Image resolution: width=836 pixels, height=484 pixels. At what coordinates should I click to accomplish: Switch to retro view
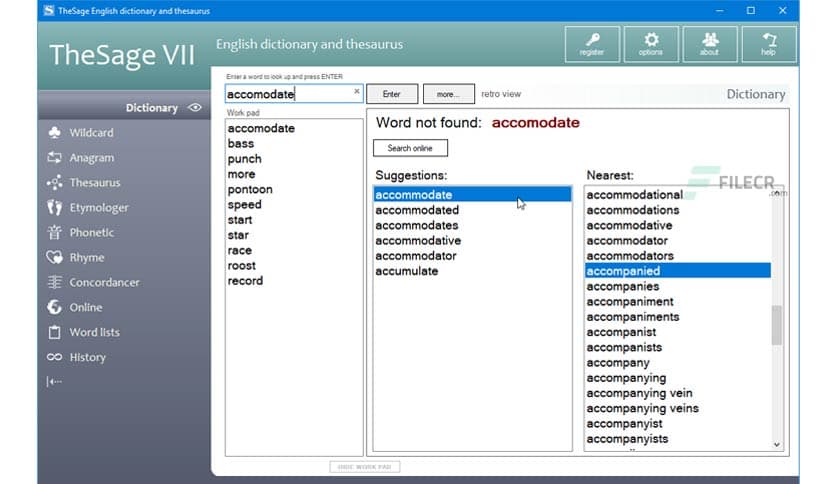pyautogui.click(x=501, y=94)
